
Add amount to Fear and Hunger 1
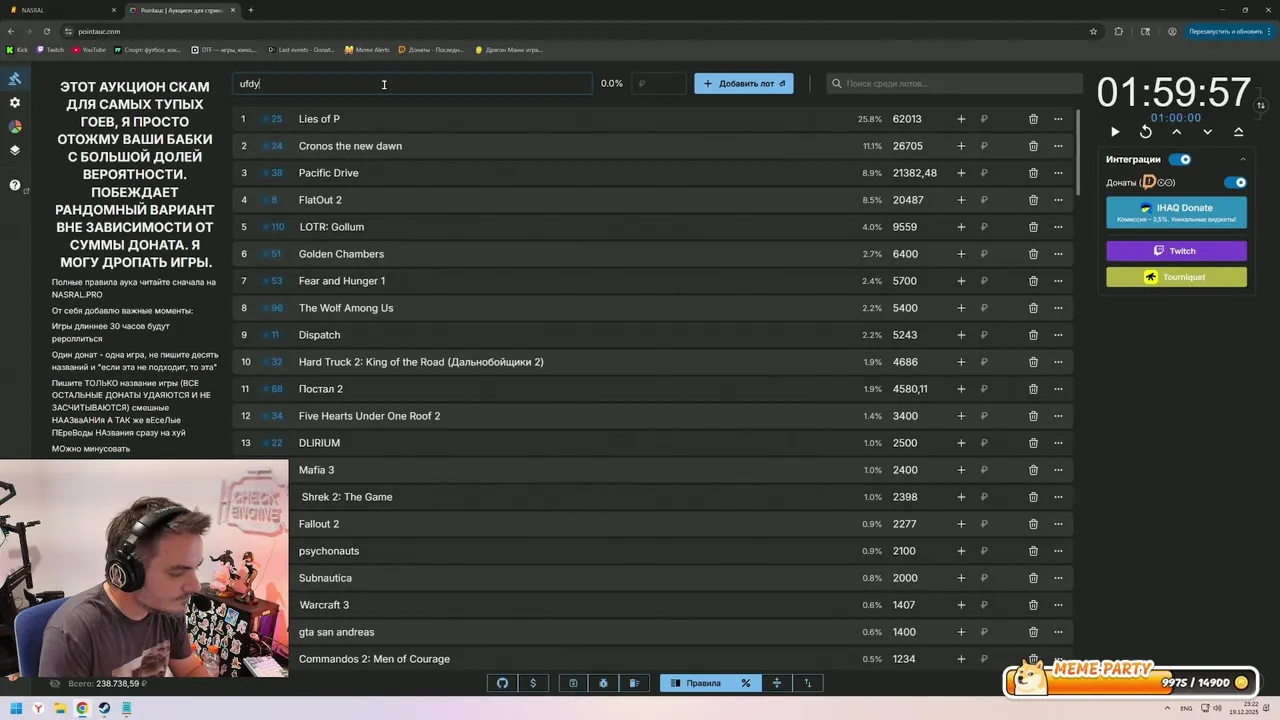pos(961,281)
